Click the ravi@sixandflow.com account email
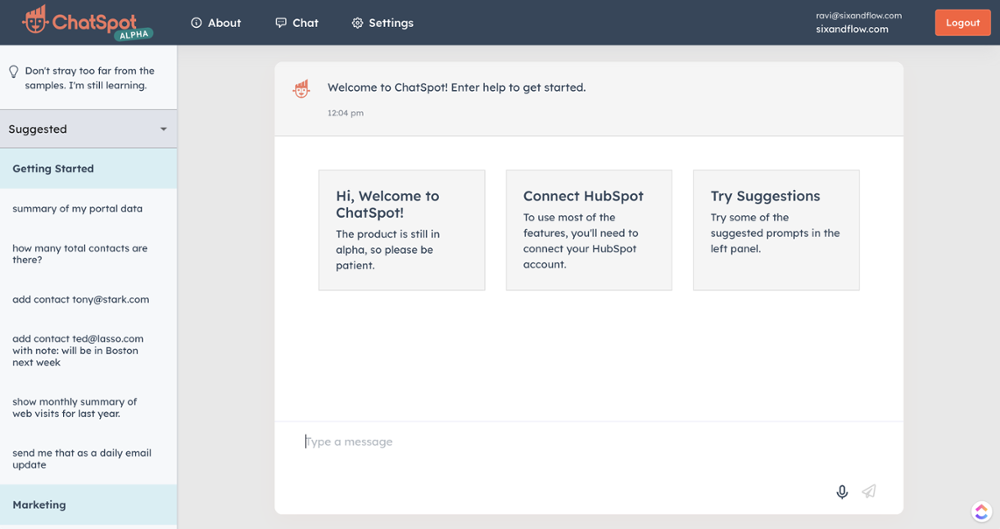This screenshot has height=529, width=1000. click(858, 15)
